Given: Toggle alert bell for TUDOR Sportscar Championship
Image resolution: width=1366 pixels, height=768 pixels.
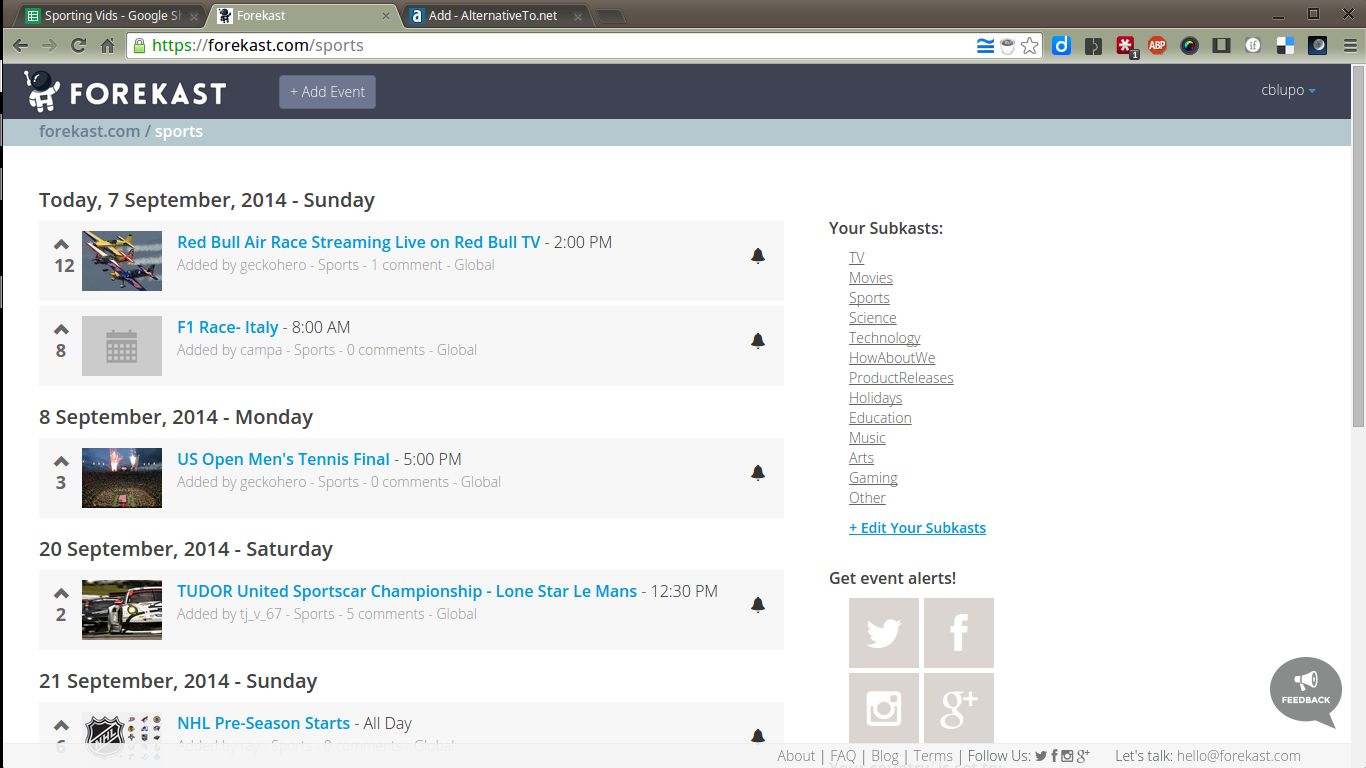Looking at the screenshot, I should 758,605.
